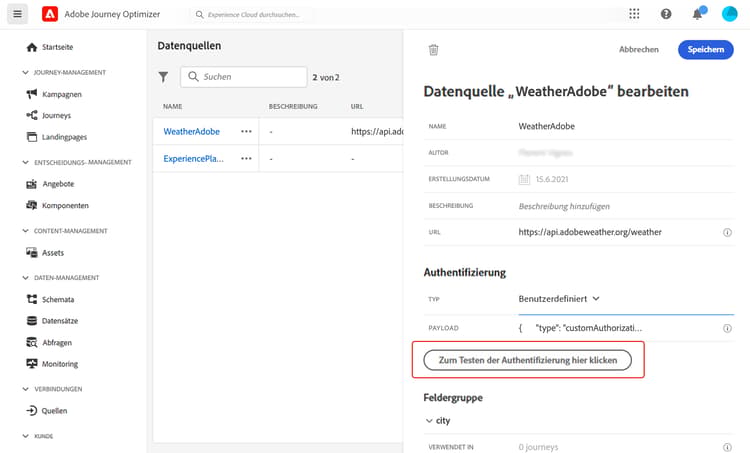The image size is (750, 453).
Task: Show info icon for Verwendet in
Action: click(727, 447)
